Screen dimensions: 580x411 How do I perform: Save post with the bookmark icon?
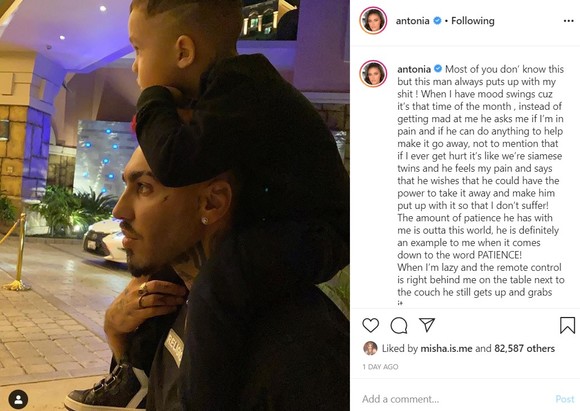[567, 325]
